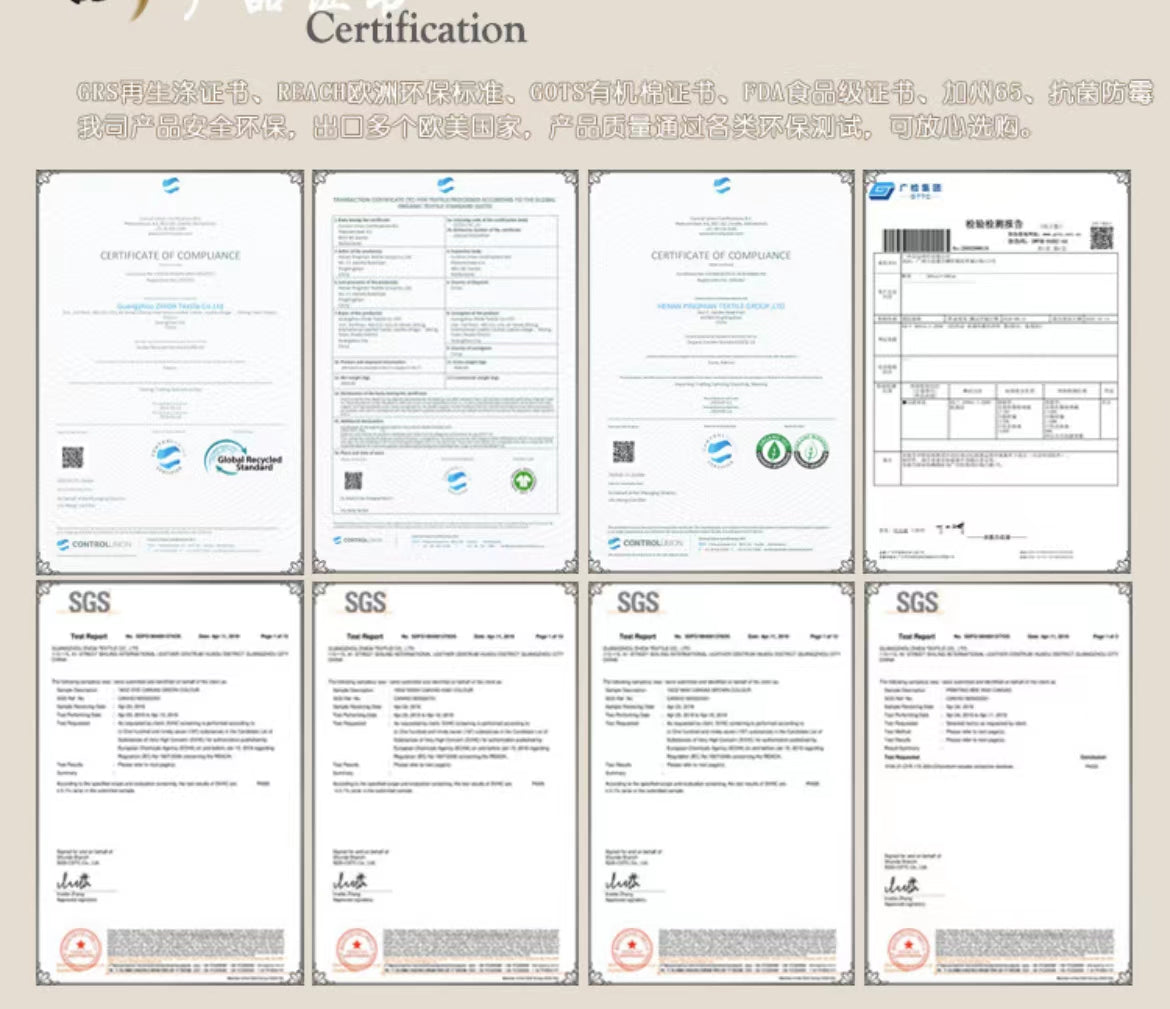1170x1009 pixels.
Task: Click the signature on the rightmost SGS report
Action: [903, 887]
